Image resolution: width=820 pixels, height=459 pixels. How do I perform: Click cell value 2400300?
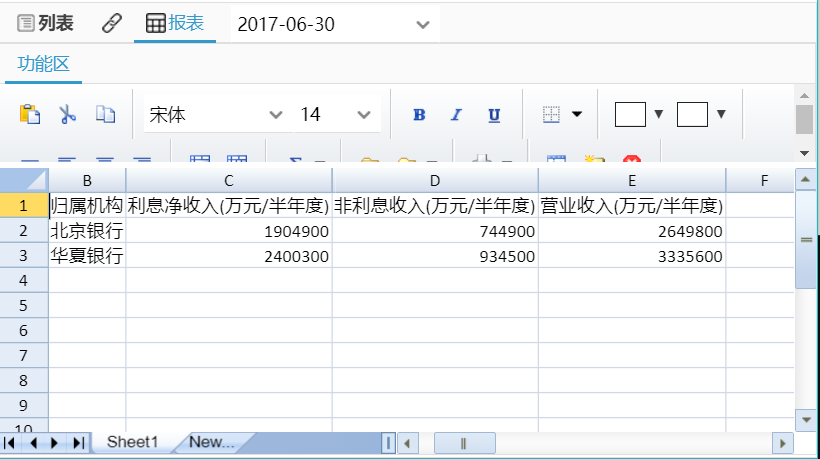coord(229,256)
